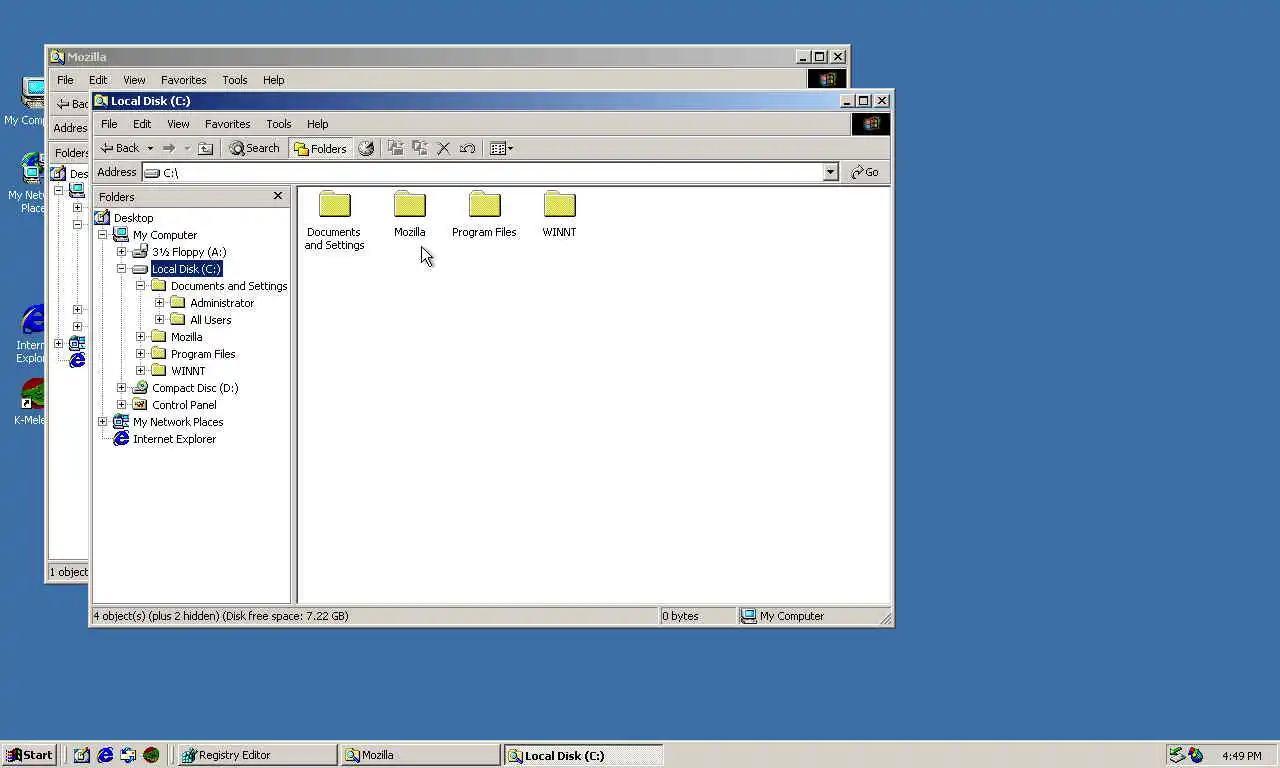Select My Network Places in tree
1280x768 pixels.
178,422
